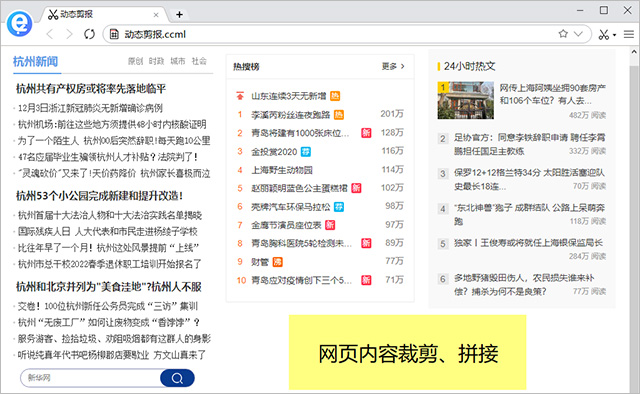
Task: Click new badge beside 金鹰节演员座位表
Action: pos(330,225)
